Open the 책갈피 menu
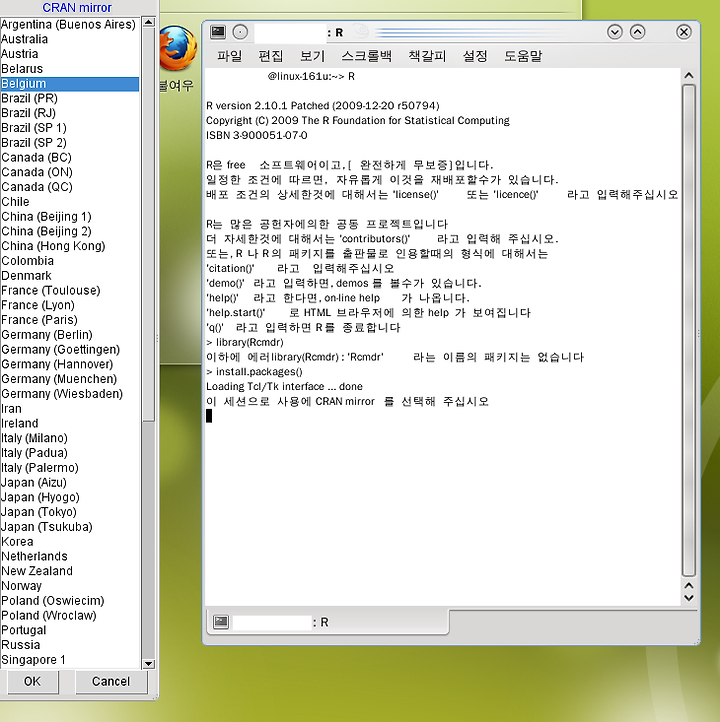Screen dimensions: 720x722 [x=427, y=56]
